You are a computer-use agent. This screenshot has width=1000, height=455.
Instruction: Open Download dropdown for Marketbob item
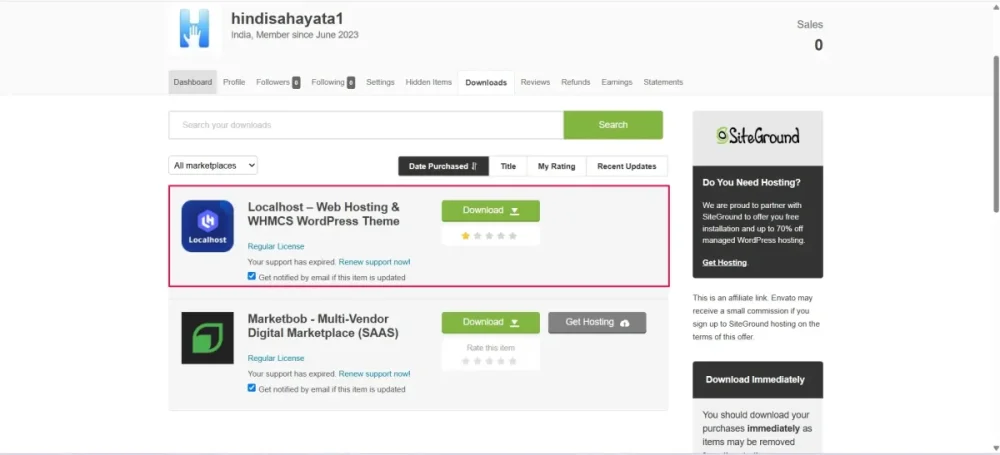coord(490,322)
